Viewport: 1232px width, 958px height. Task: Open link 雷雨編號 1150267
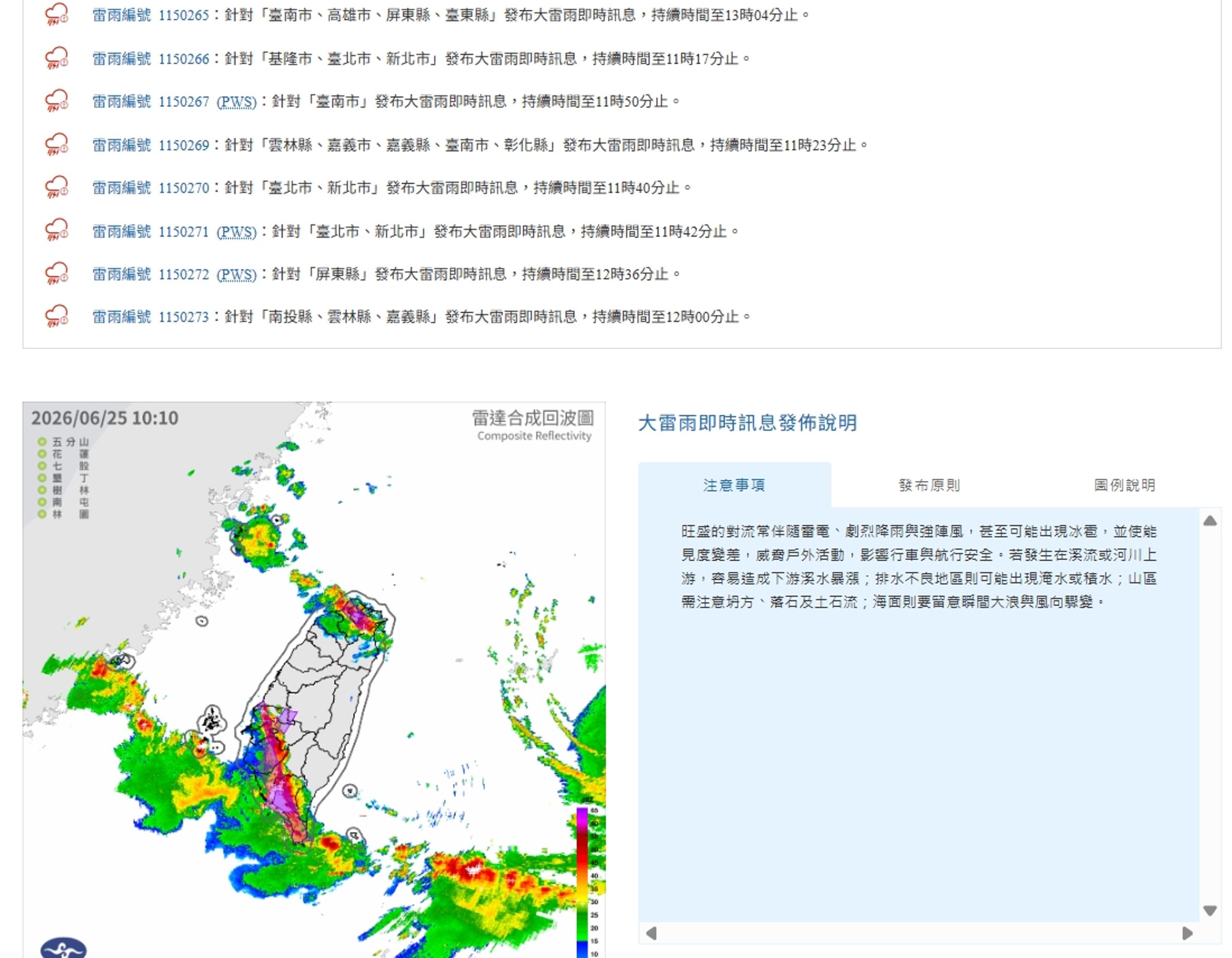click(x=150, y=102)
